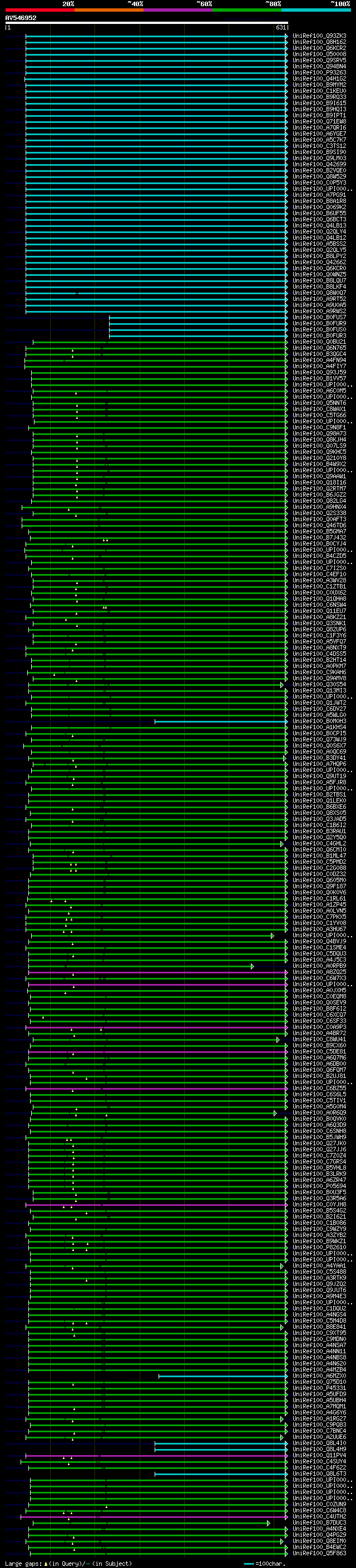Image resolution: width=356 pixels, height=1568 pixels.
Task: Open hit UniRef100_Q46TD6
Action: (319, 525)
